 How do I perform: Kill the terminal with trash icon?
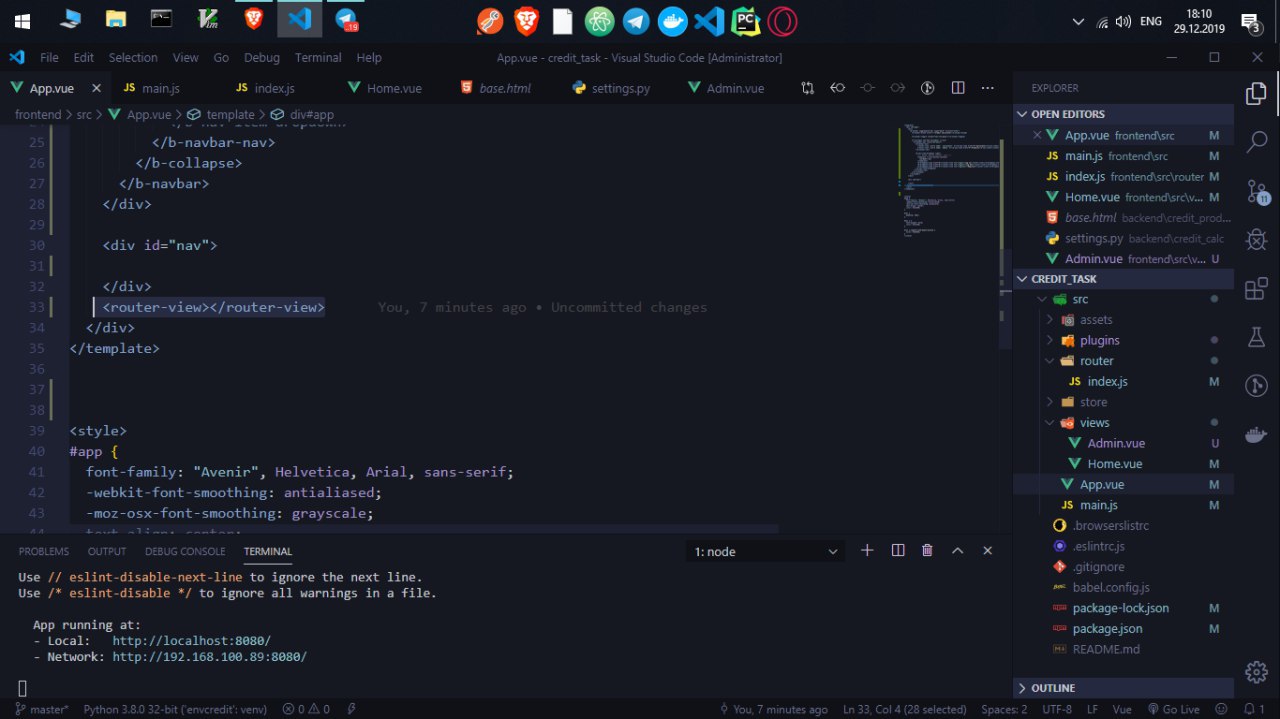[x=927, y=551]
